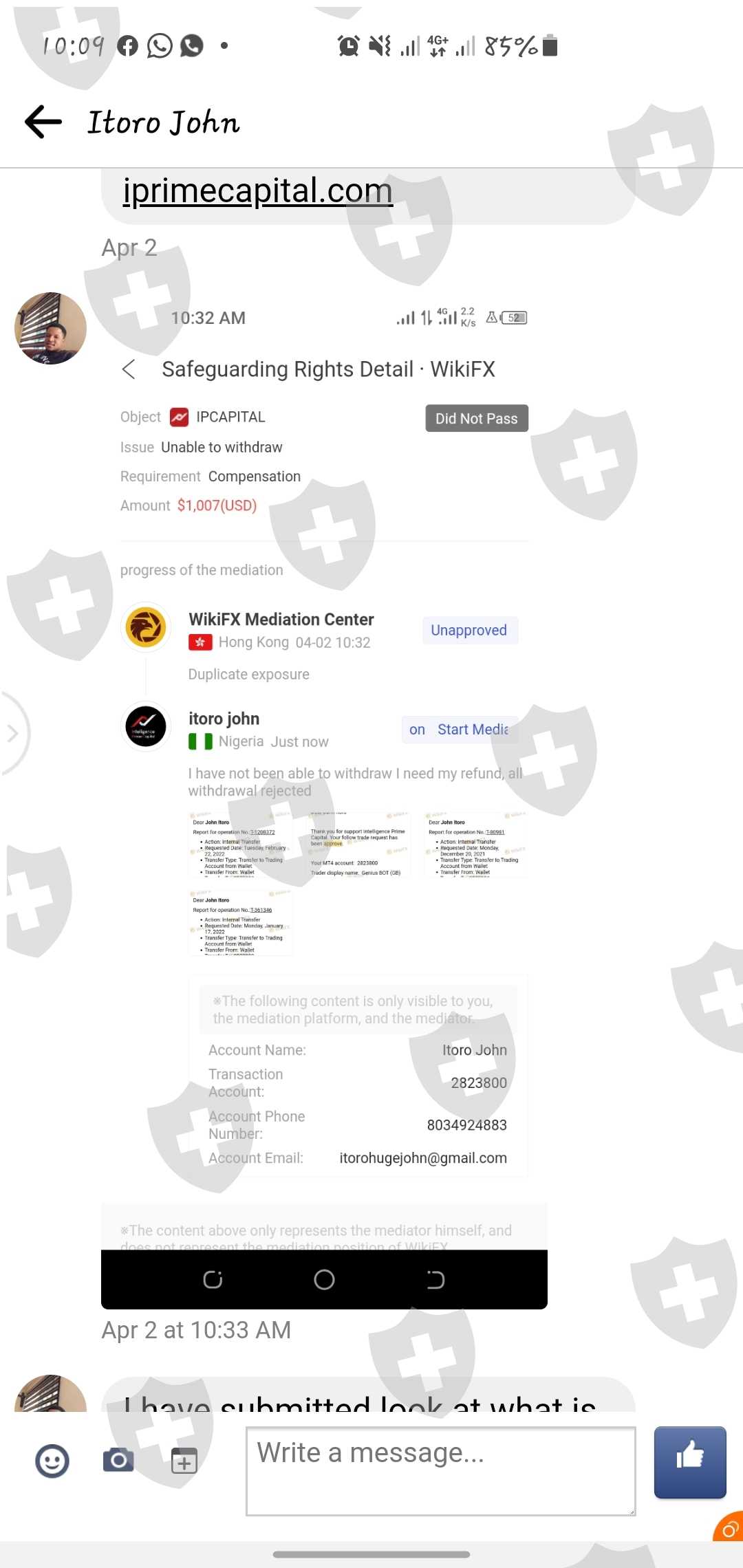
Task: Open the camera icon in message bar
Action: click(118, 1459)
